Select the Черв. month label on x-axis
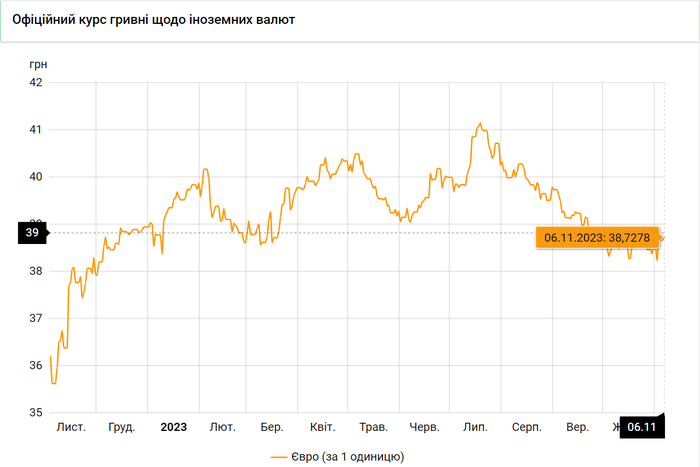Viewport: 700px width, 467px height. pyautogui.click(x=425, y=427)
